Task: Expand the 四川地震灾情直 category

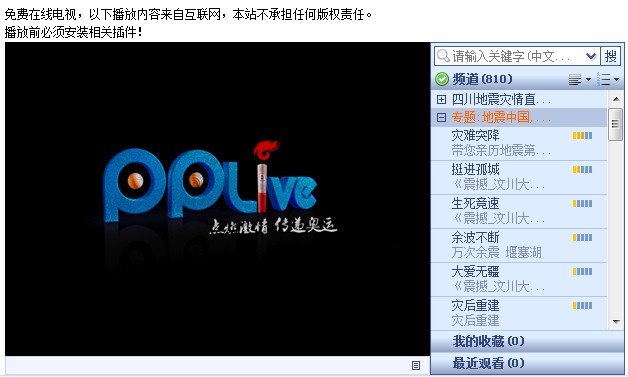Action: pyautogui.click(x=441, y=99)
